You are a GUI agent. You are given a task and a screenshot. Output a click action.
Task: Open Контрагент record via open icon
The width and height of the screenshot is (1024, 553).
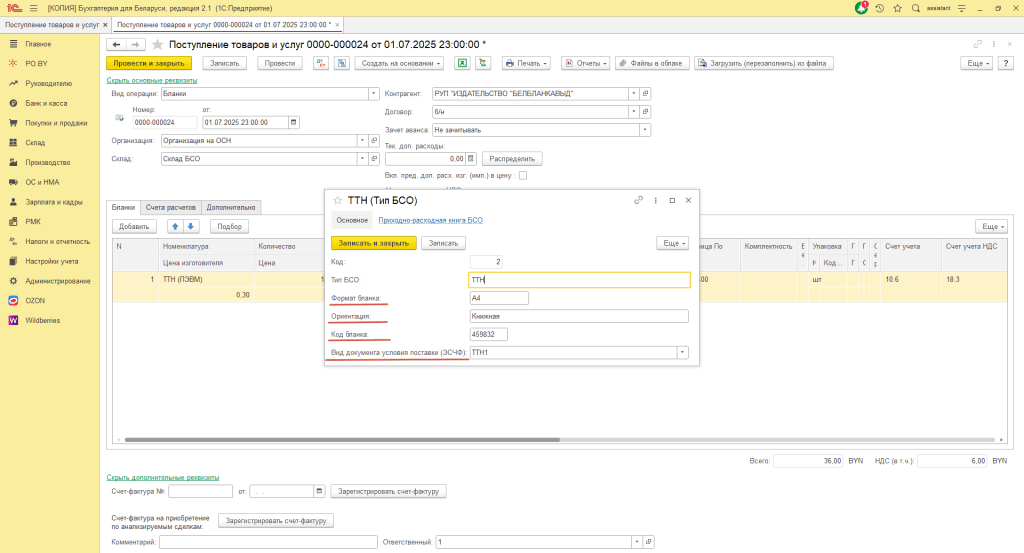tap(645, 93)
